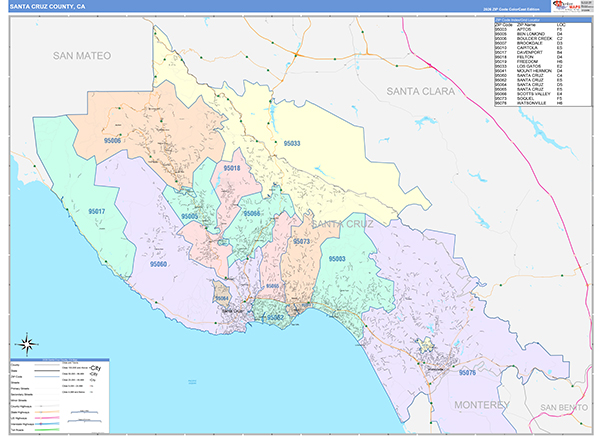Select the 95018 ZIP code area
The image size is (600, 436).
[232, 169]
